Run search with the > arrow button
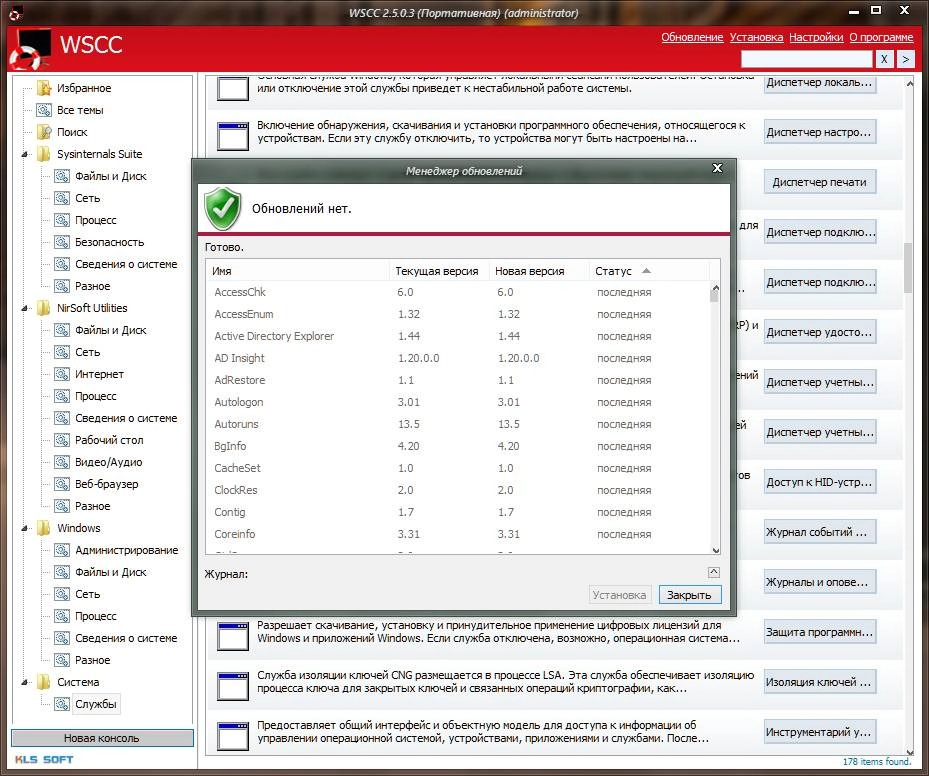The image size is (929, 776). pyautogui.click(x=905, y=59)
